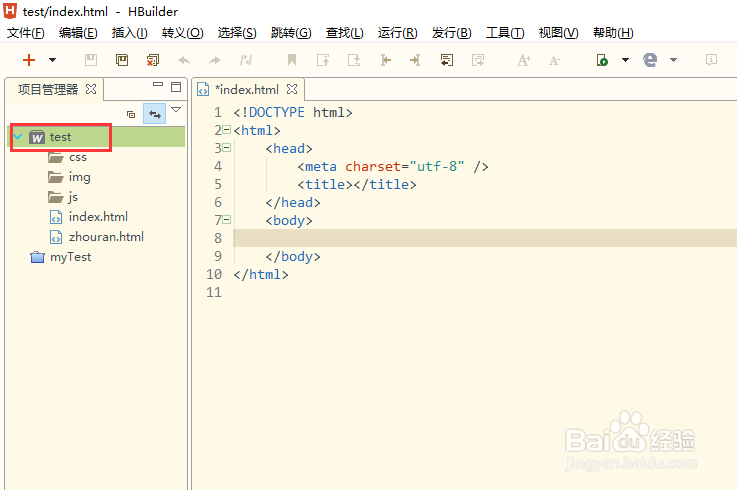Click the Save file toolbar icon

tap(91, 60)
